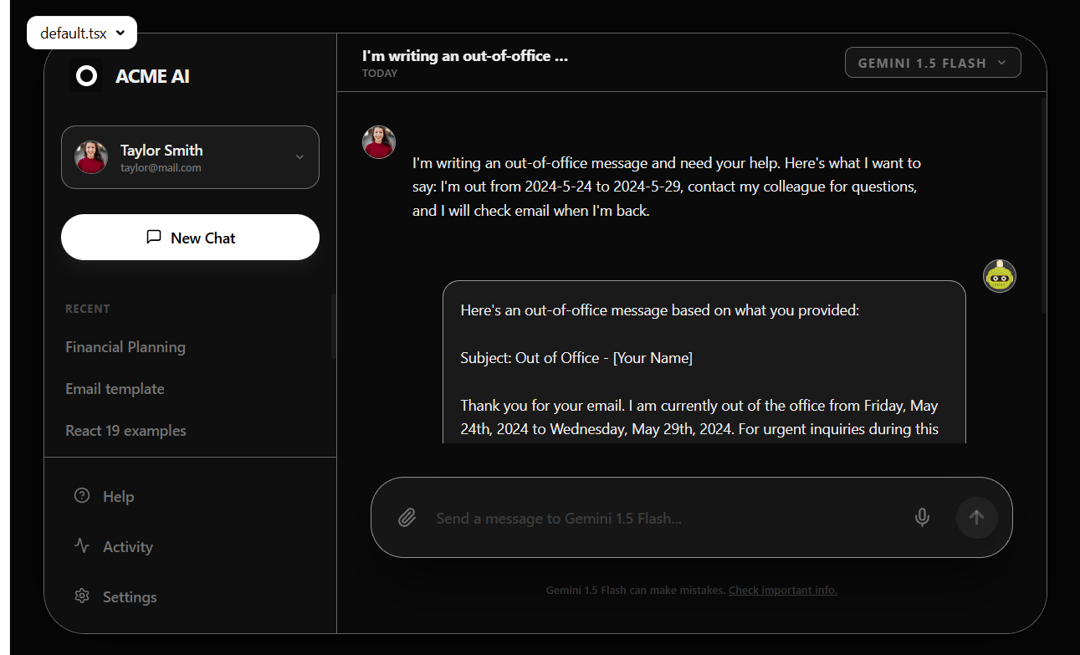Click the sidebar recent list scrollbar
Image resolution: width=1080 pixels, height=655 pixels.
click(x=333, y=327)
